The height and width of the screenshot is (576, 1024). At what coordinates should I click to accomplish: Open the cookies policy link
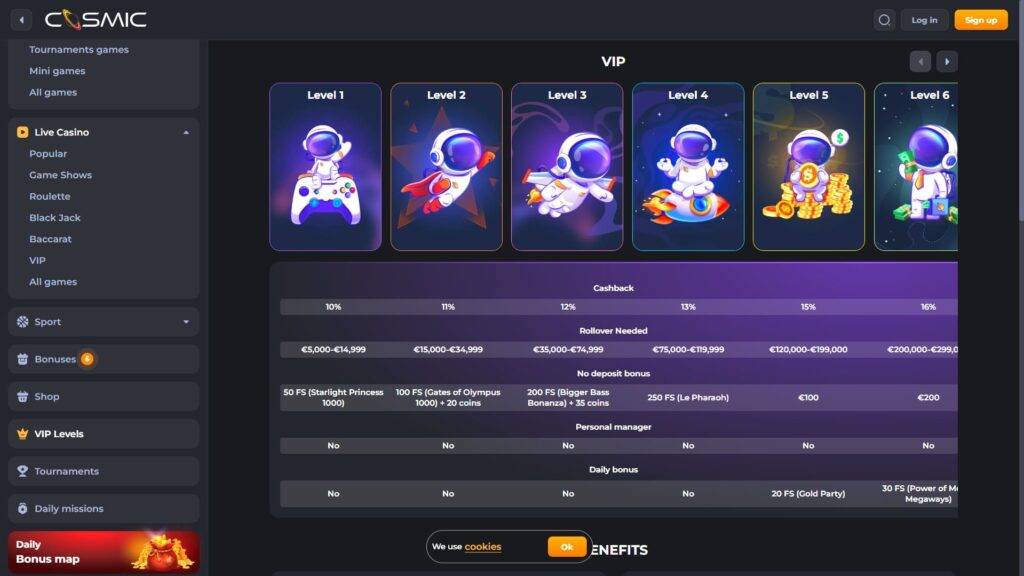[x=483, y=547]
